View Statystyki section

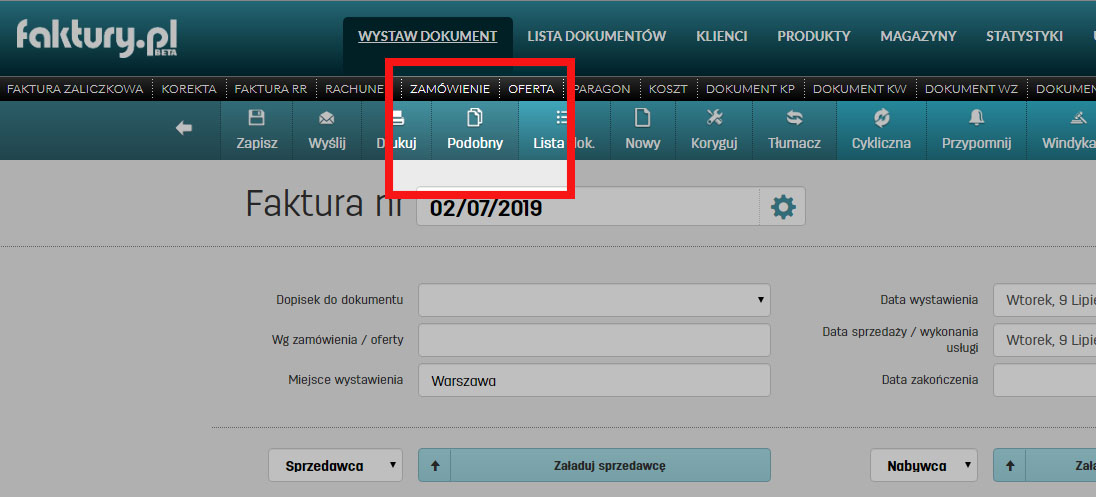click(x=1024, y=36)
